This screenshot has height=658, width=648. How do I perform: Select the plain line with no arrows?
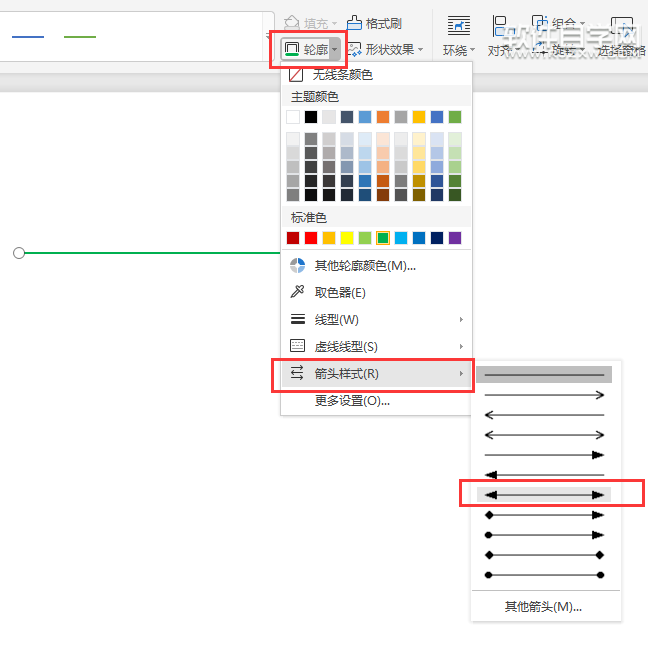[545, 375]
